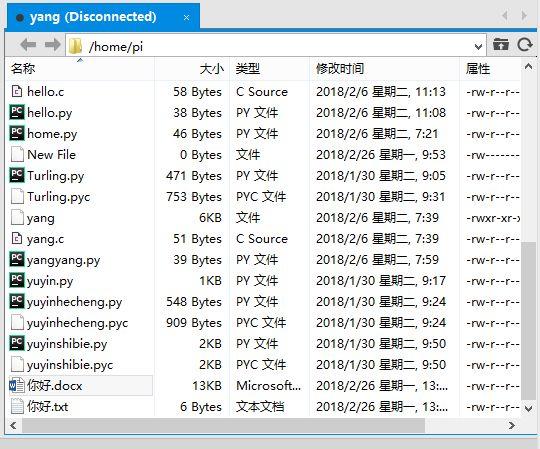Close the yang (Disconnected) tab
540x449 pixels.
pos(186,17)
